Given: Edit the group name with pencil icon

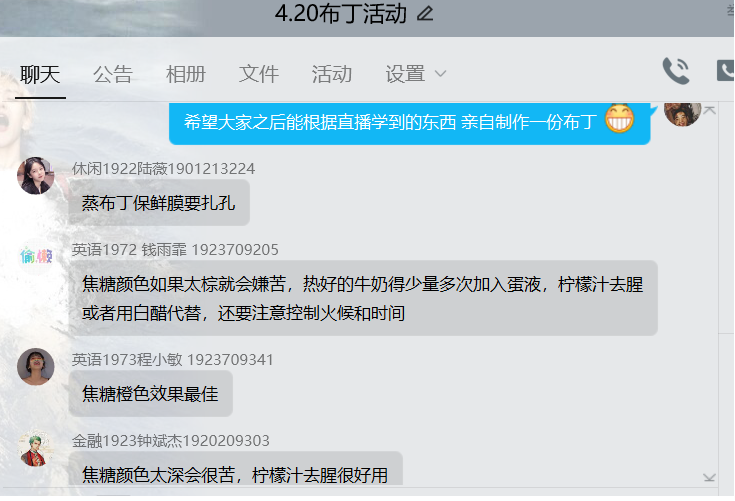Looking at the screenshot, I should pyautogui.click(x=425, y=13).
